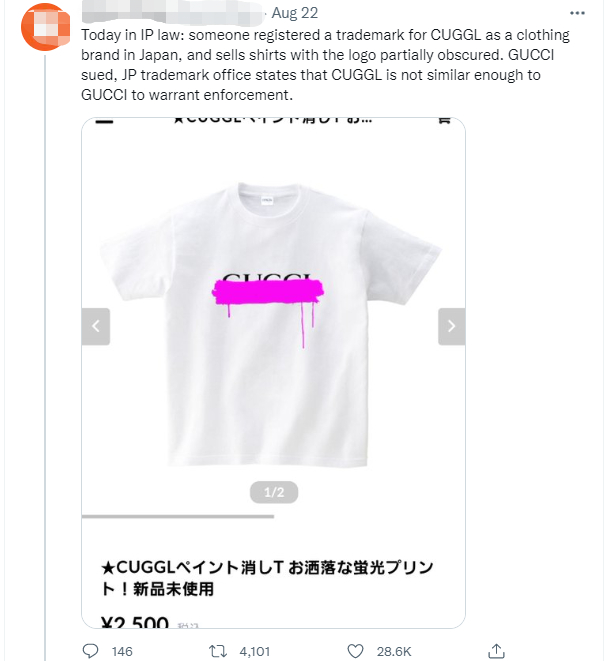Click the hamburger menu icon in the embedded listing
Image resolution: width=609 pixels, height=661 pixels.
(103, 118)
